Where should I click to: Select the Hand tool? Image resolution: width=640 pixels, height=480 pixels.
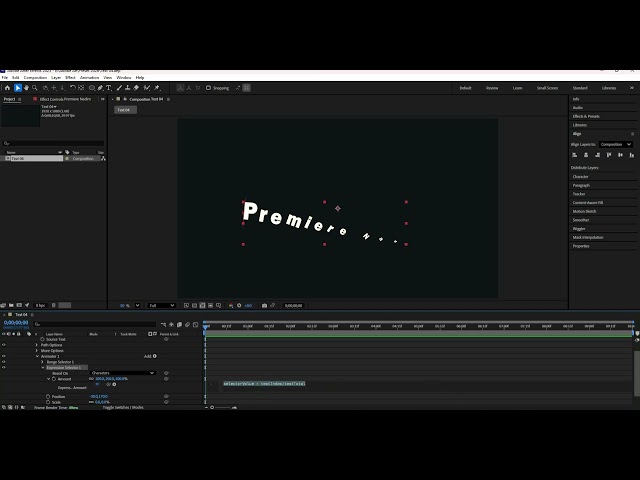coord(26,88)
